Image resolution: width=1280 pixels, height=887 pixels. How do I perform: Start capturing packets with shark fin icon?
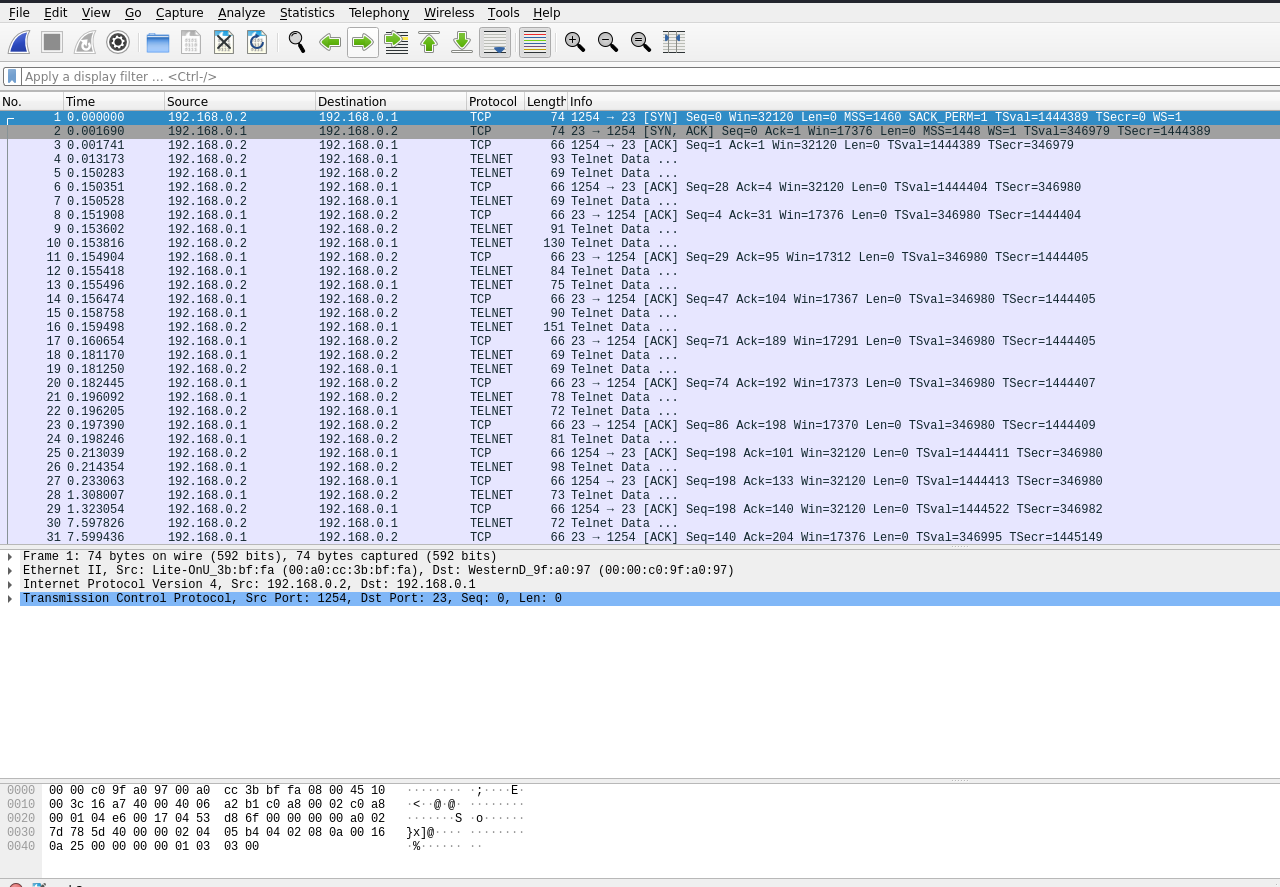[19, 42]
